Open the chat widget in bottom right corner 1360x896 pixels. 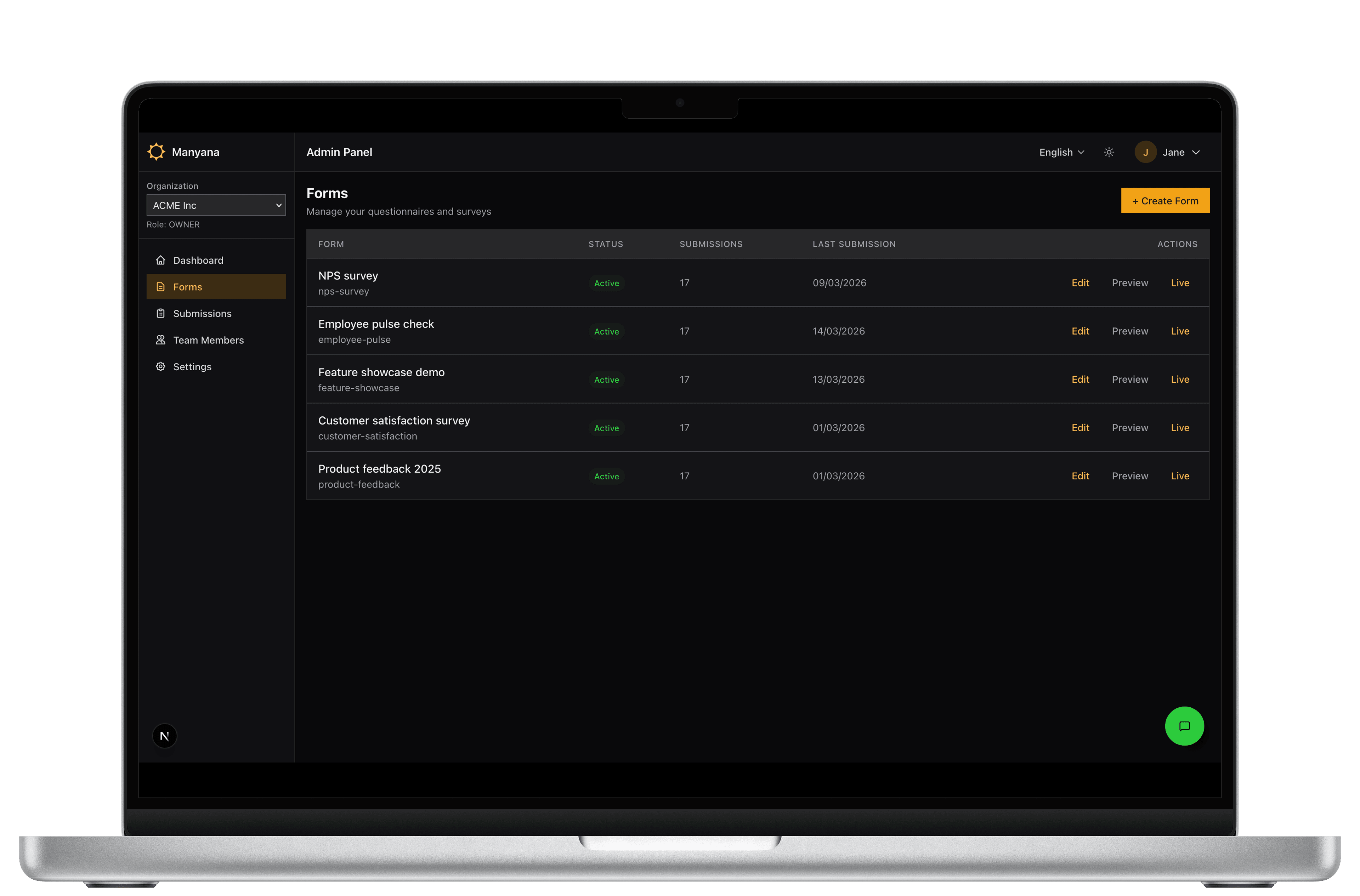coord(1185,726)
